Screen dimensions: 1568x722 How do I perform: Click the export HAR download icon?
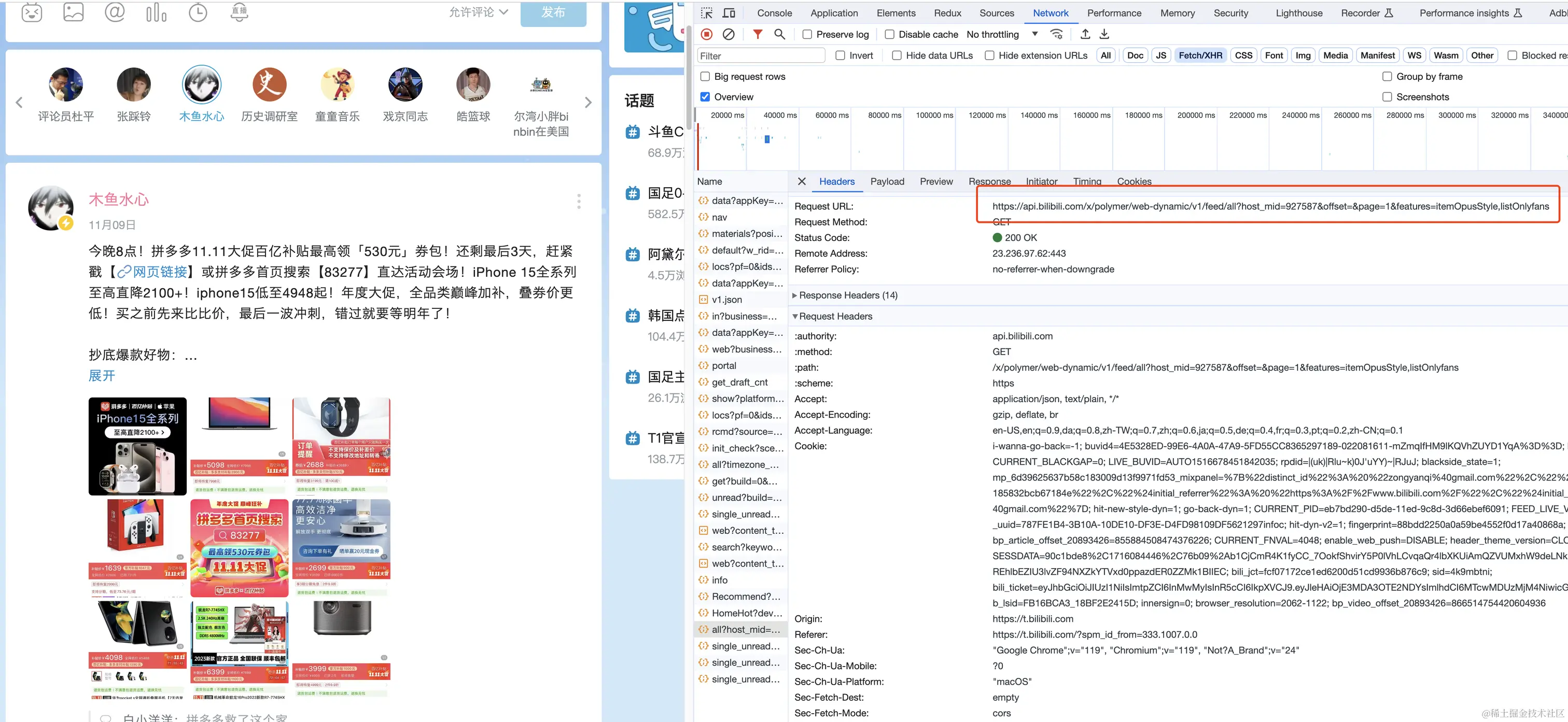(1104, 35)
